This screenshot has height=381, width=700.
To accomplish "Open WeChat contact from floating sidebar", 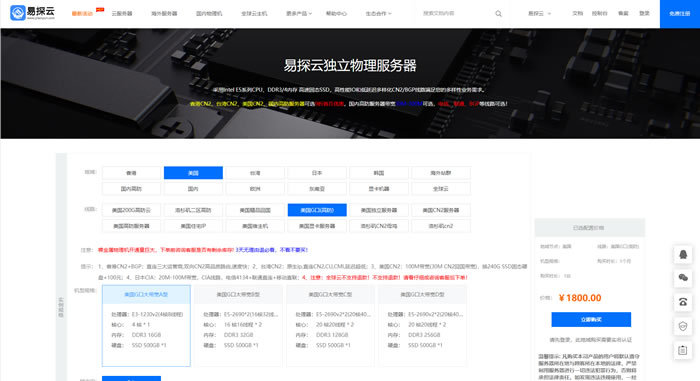I will coord(683,278).
